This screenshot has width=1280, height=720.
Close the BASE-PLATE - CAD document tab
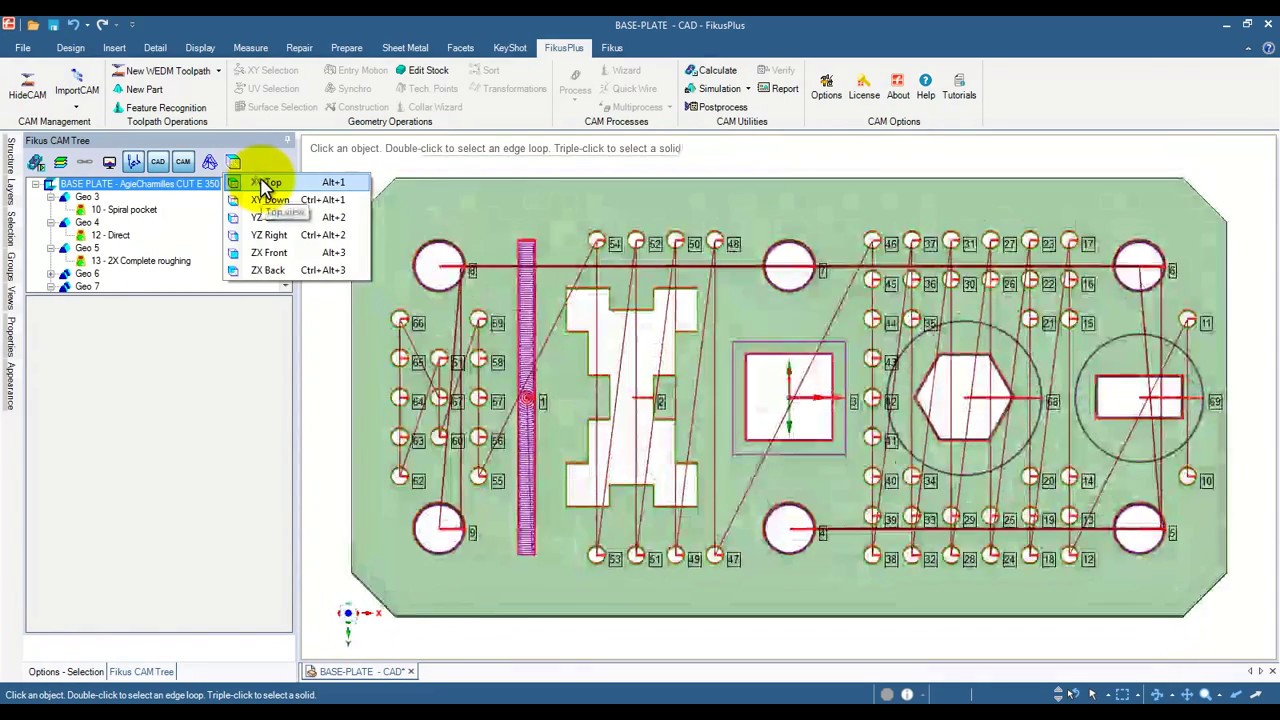tap(410, 672)
